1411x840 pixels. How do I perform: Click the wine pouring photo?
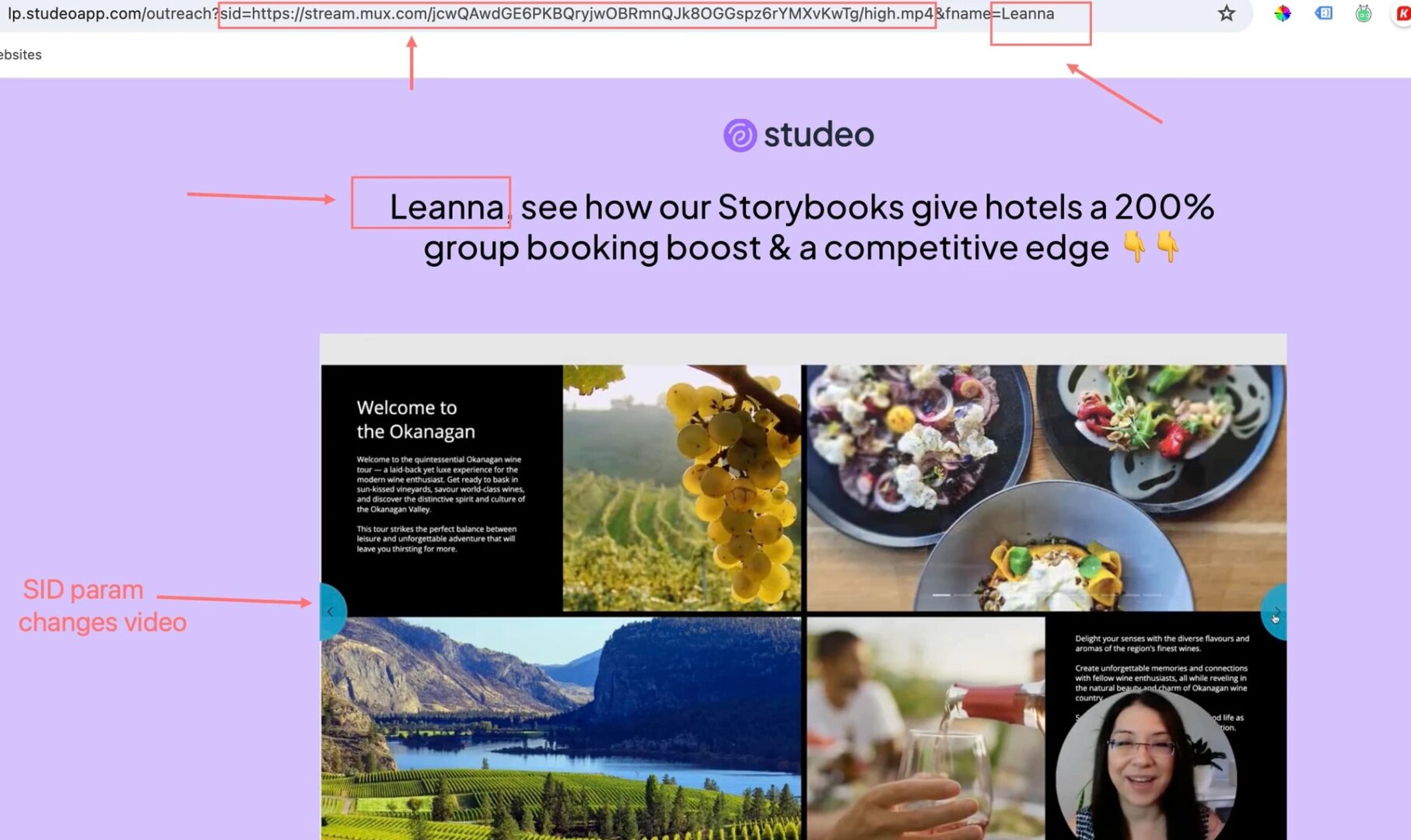pos(926,729)
